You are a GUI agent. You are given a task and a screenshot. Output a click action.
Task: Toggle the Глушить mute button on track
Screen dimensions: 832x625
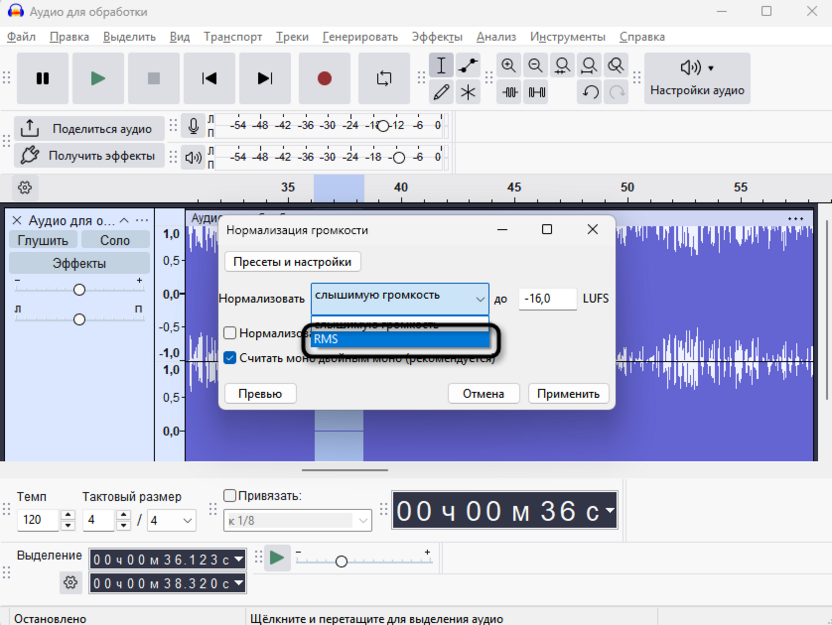pos(43,240)
